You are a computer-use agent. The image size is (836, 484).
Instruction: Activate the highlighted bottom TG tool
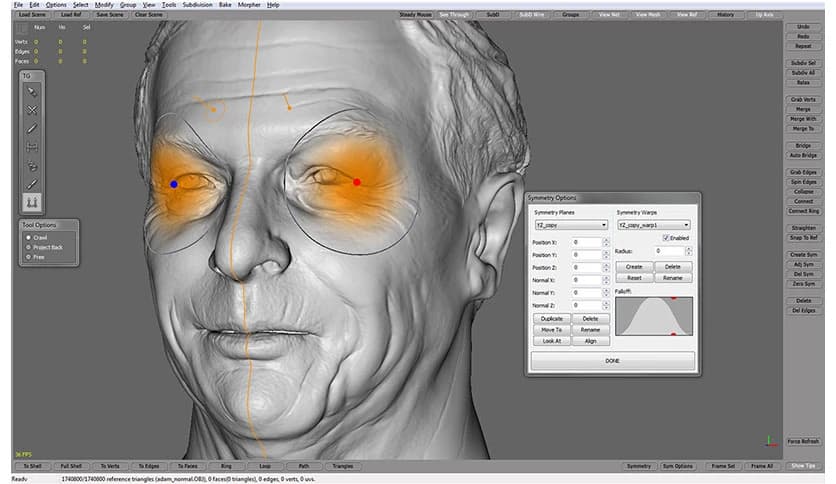coord(32,202)
